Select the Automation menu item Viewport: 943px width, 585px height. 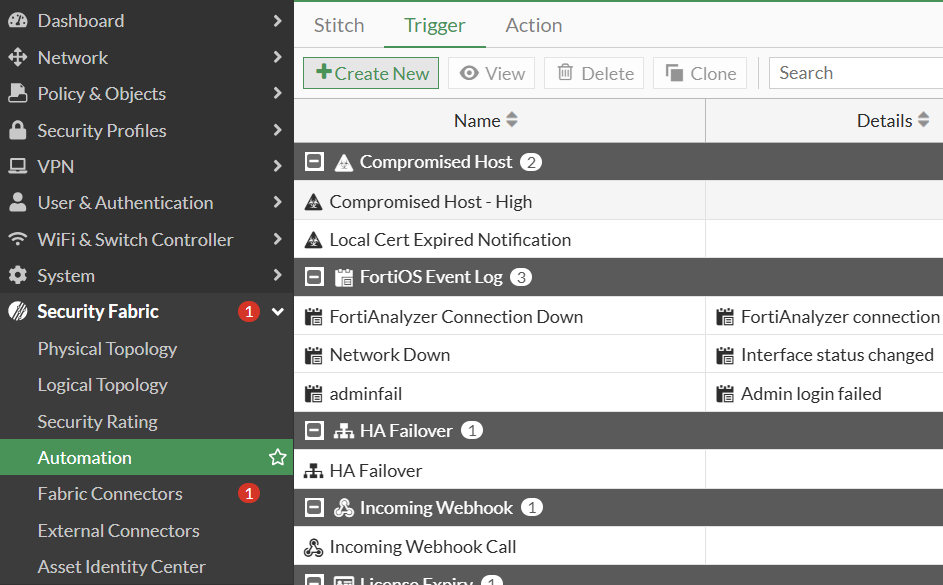pos(147,458)
